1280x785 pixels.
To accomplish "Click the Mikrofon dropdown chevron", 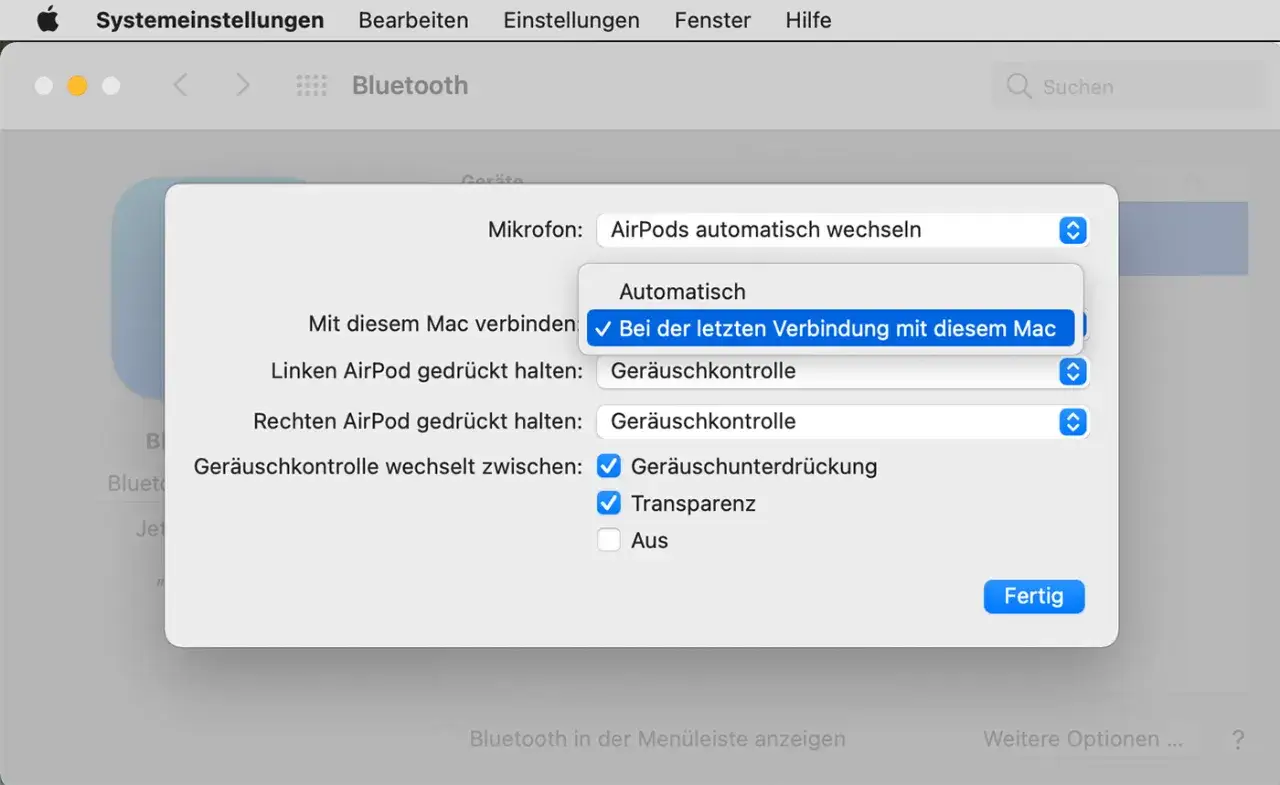I will (x=1072, y=230).
